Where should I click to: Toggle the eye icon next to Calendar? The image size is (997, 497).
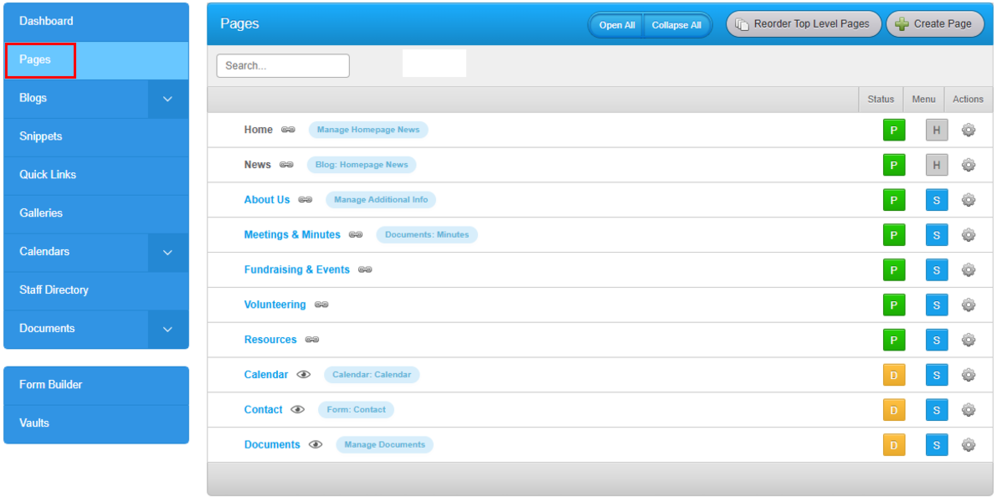304,374
